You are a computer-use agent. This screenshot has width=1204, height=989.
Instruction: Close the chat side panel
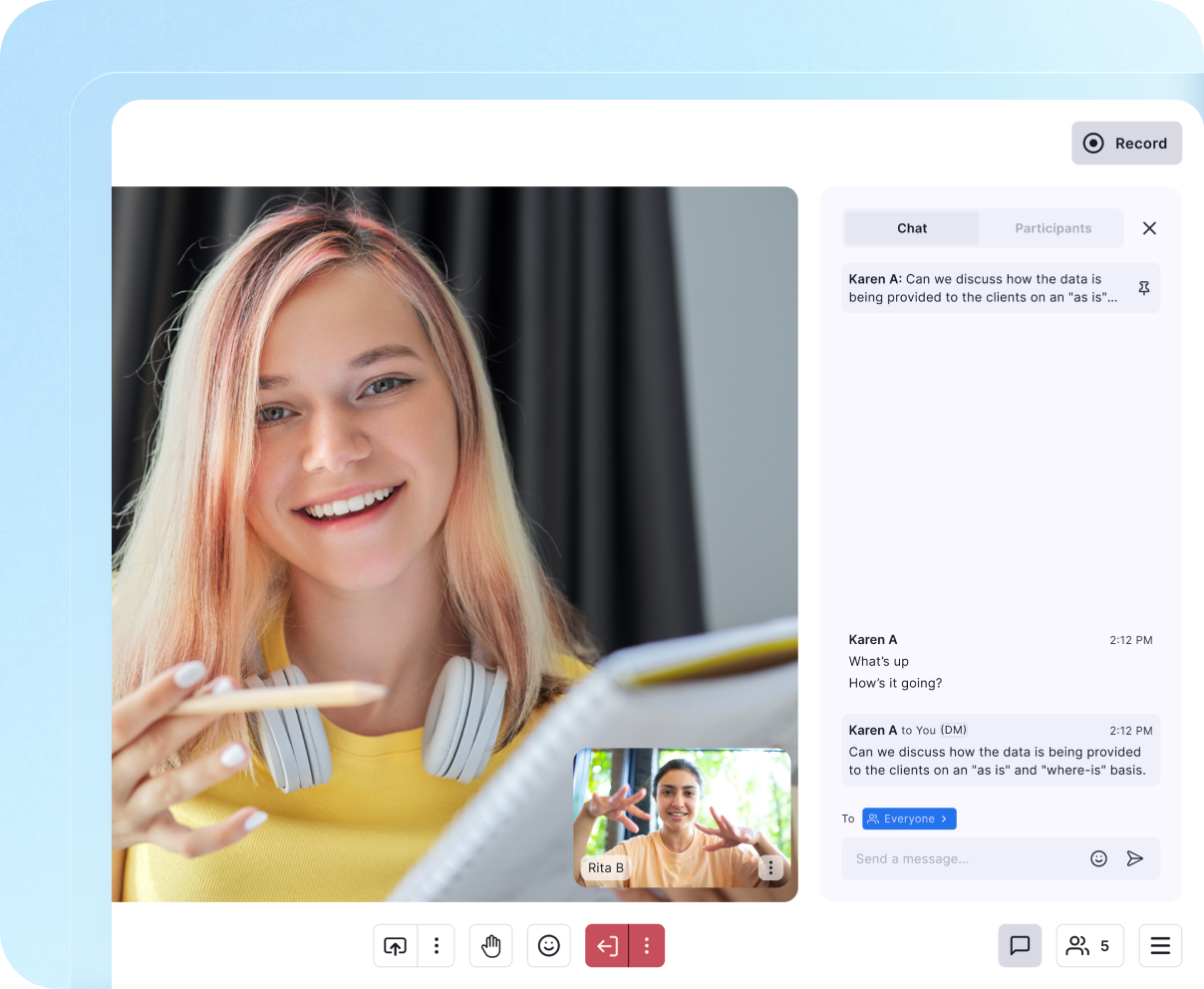pyautogui.click(x=1149, y=228)
